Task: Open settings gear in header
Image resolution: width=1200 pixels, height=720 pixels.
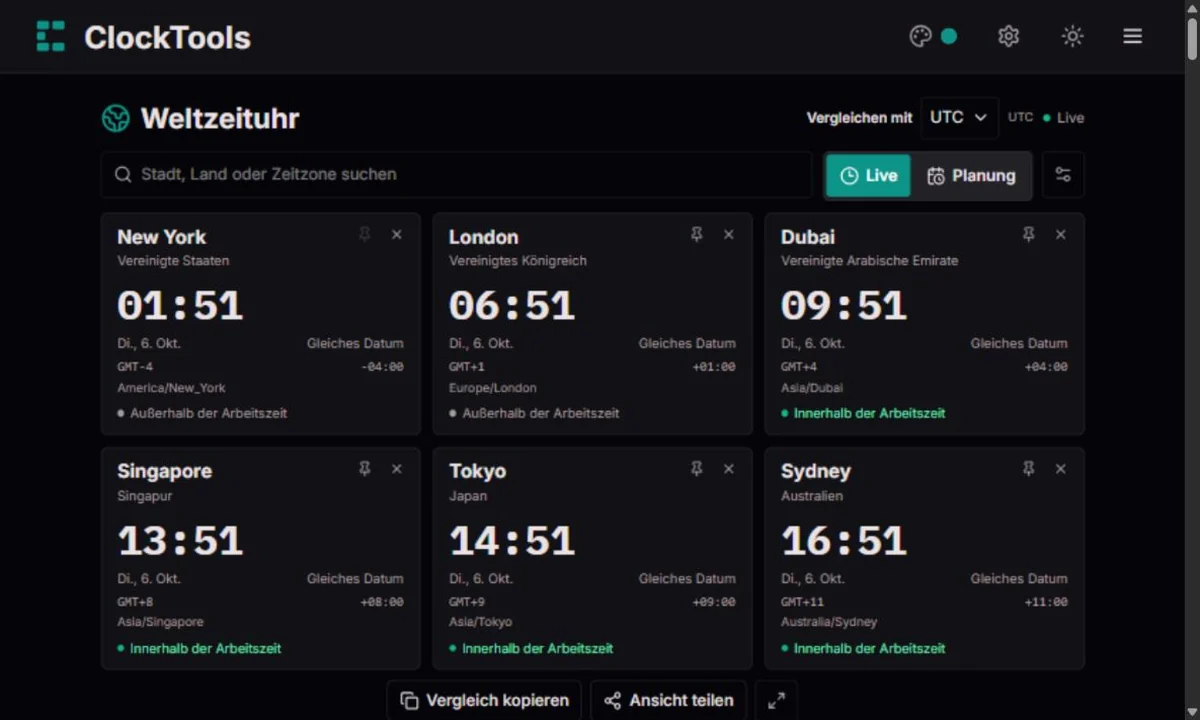Action: [x=1008, y=36]
